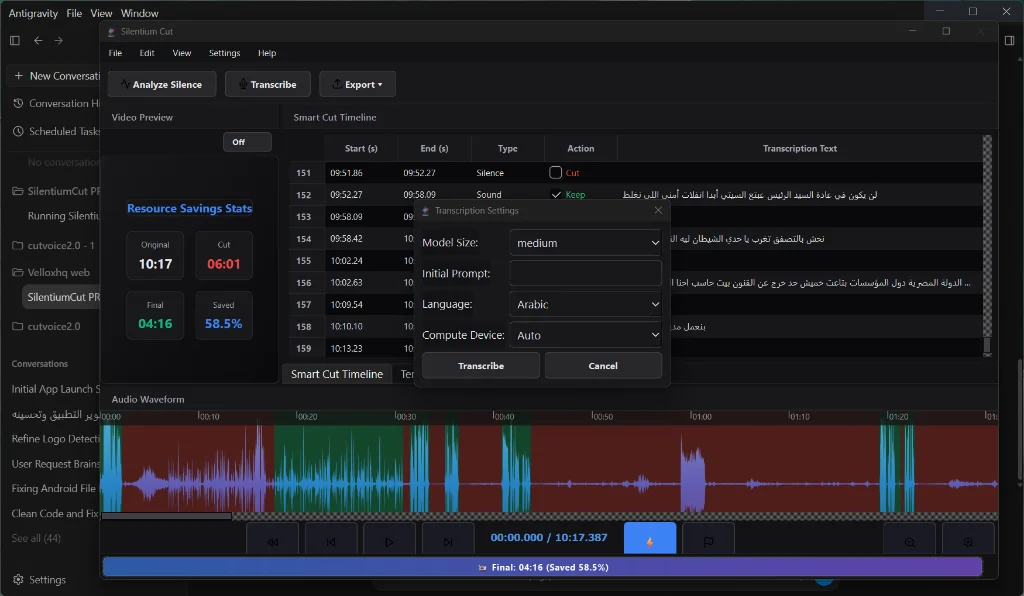Open Refine Logo Detection conversation
1024x596 pixels.
click(x=56, y=439)
